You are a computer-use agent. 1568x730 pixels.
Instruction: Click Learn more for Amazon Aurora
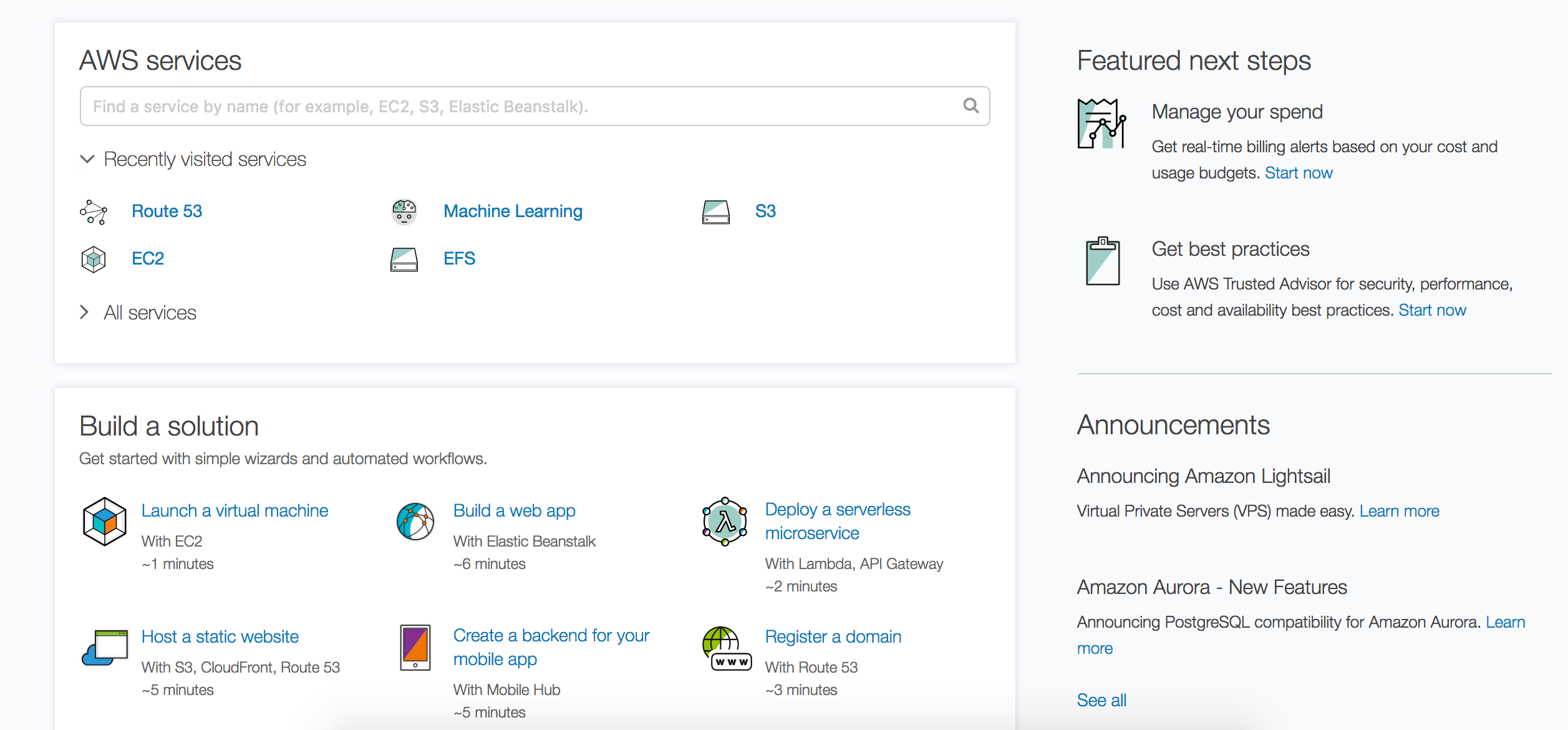pos(1506,622)
